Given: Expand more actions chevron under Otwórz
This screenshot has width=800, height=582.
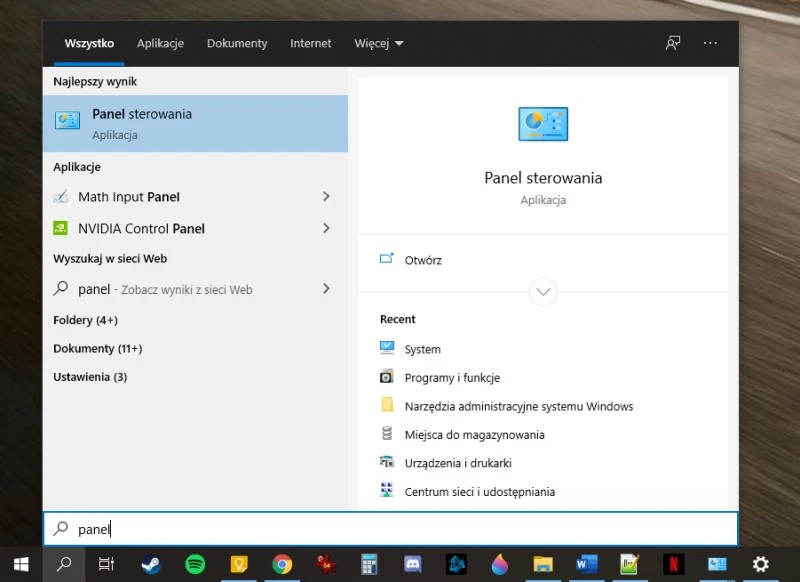Looking at the screenshot, I should [543, 292].
